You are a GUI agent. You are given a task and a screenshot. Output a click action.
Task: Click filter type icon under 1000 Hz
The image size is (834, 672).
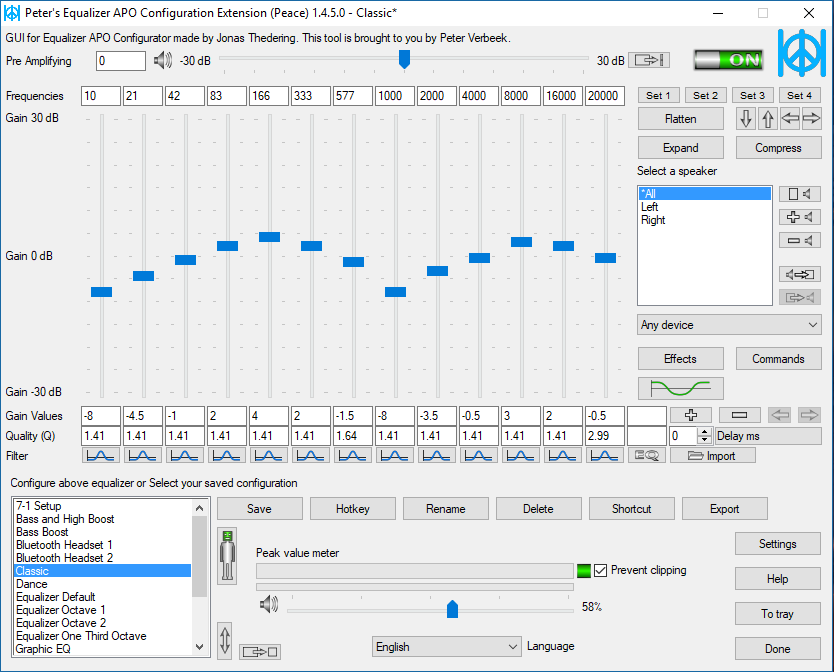(395, 455)
